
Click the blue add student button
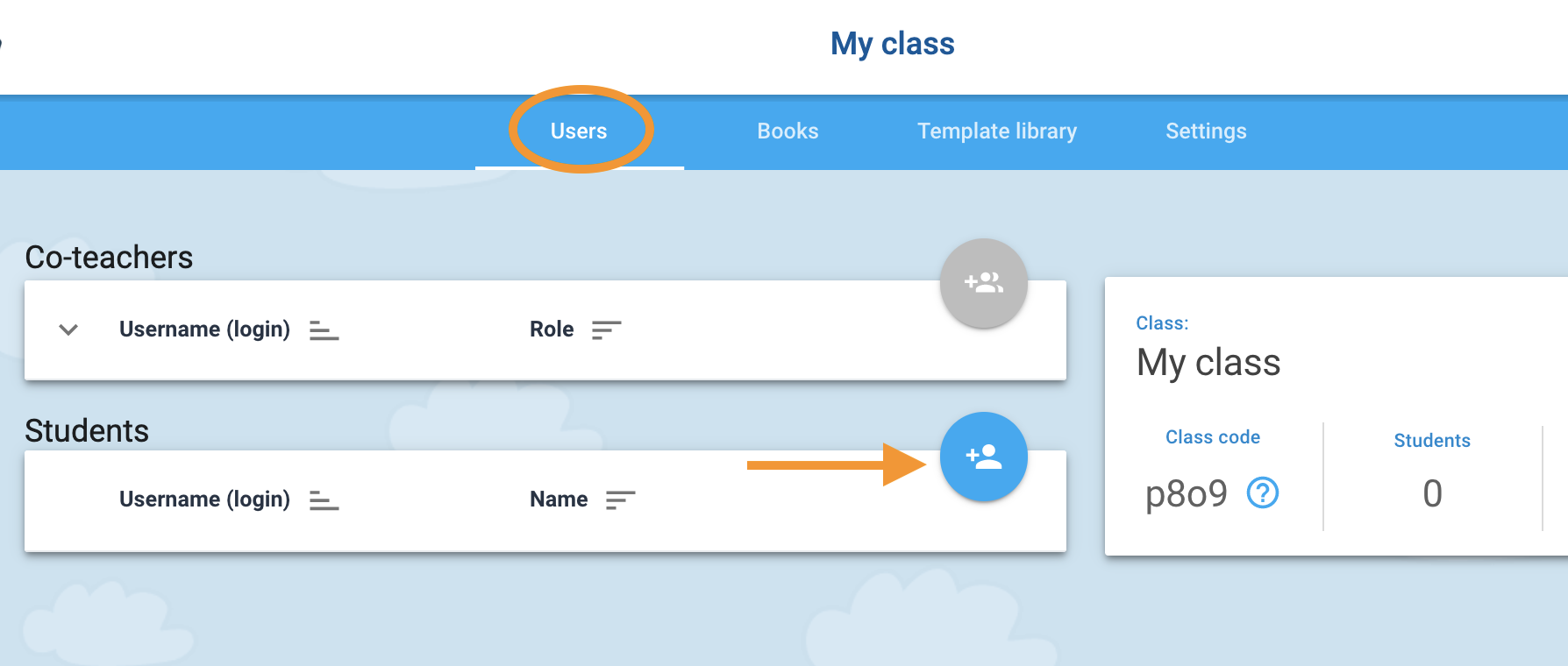click(x=983, y=457)
